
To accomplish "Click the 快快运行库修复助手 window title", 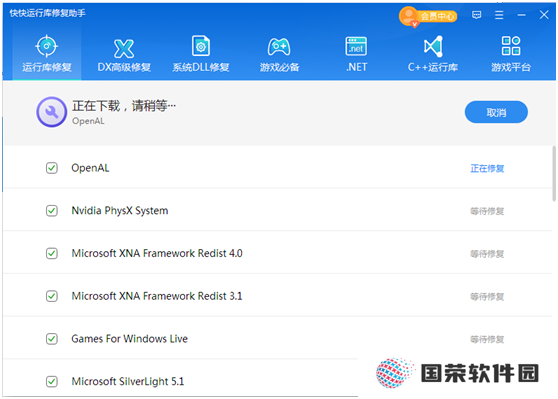I will [x=47, y=13].
